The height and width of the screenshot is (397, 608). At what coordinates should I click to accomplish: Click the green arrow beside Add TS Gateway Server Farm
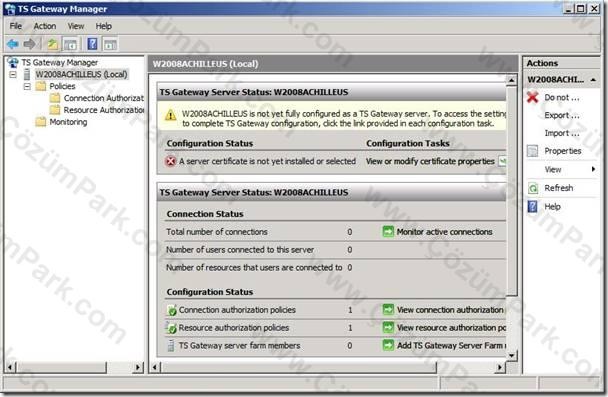pos(388,345)
